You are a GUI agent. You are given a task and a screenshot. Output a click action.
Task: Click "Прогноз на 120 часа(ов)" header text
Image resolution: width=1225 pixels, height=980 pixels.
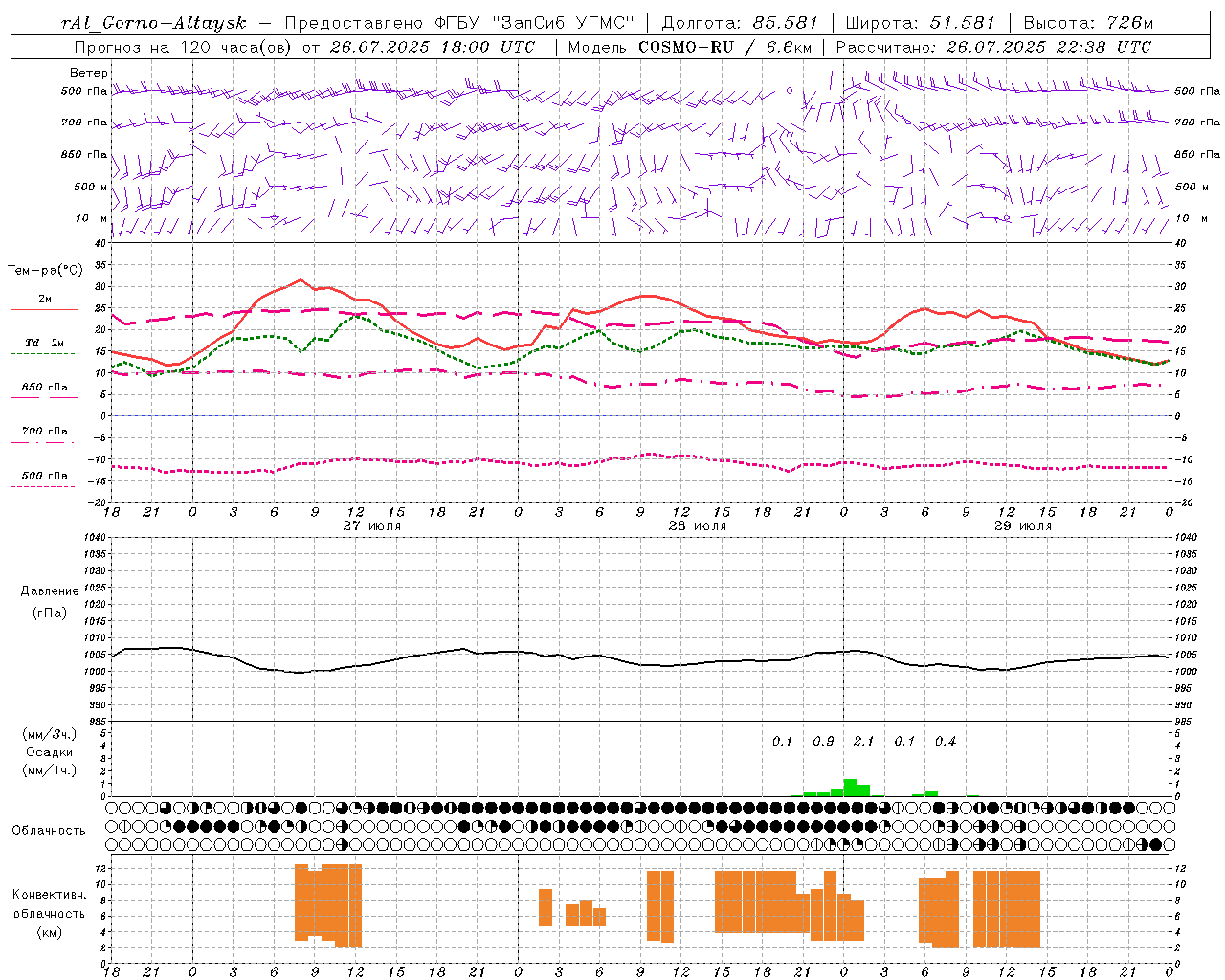click(184, 47)
